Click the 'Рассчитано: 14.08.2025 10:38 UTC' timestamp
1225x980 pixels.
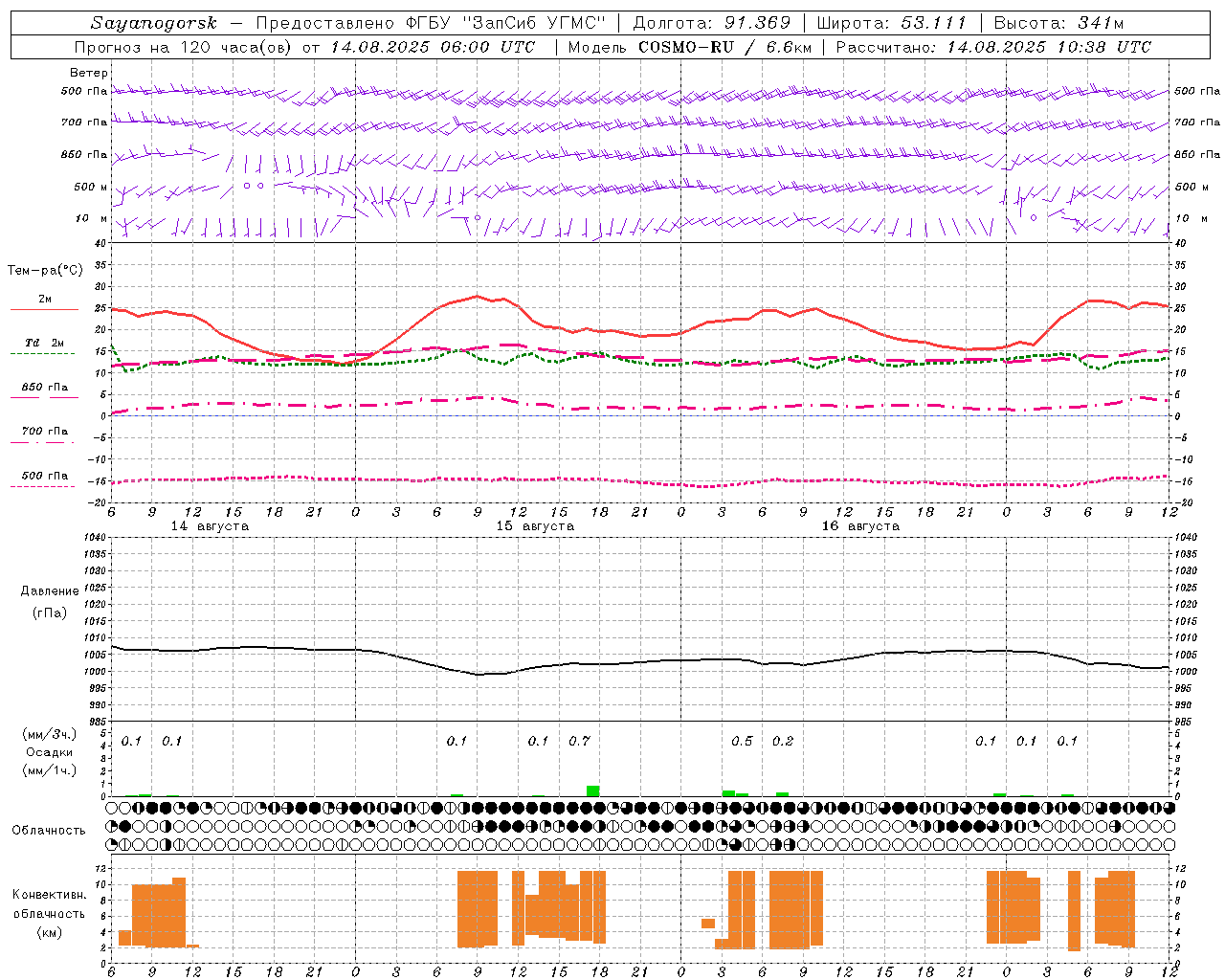tap(993, 47)
